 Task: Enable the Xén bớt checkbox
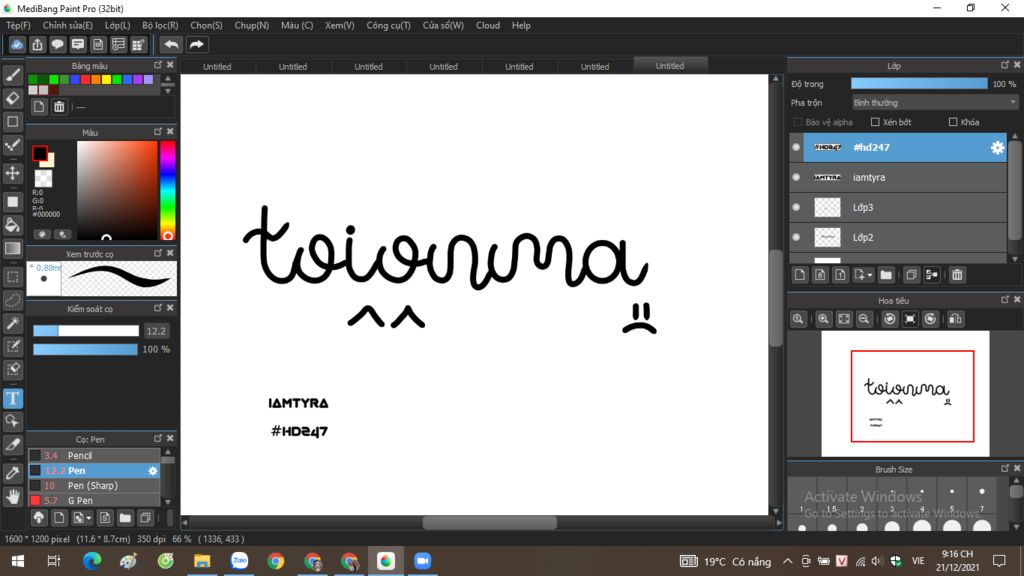pos(875,122)
